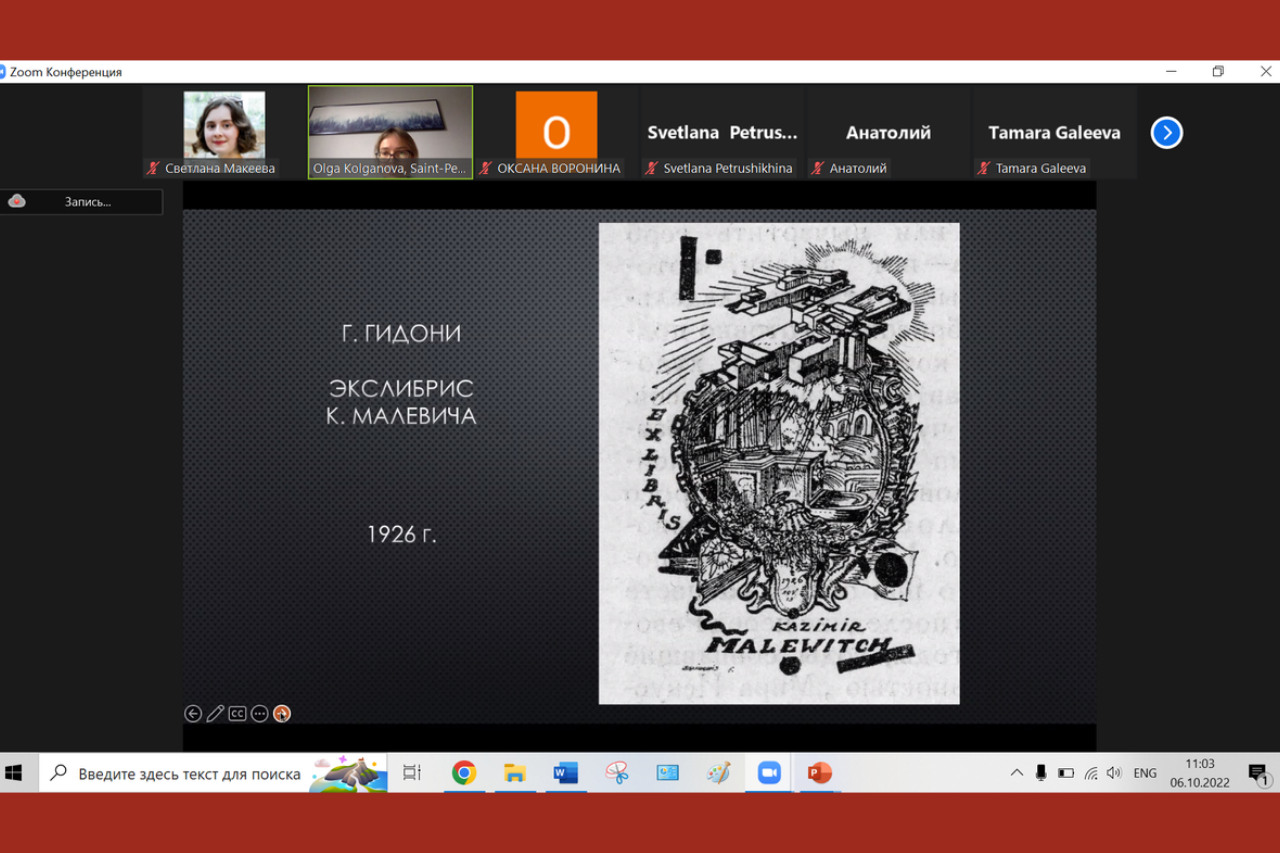Viewport: 1280px width, 853px height.
Task: Click the muted microphone icon beside Svetlana Petrushikhina
Action: pyautogui.click(x=651, y=168)
